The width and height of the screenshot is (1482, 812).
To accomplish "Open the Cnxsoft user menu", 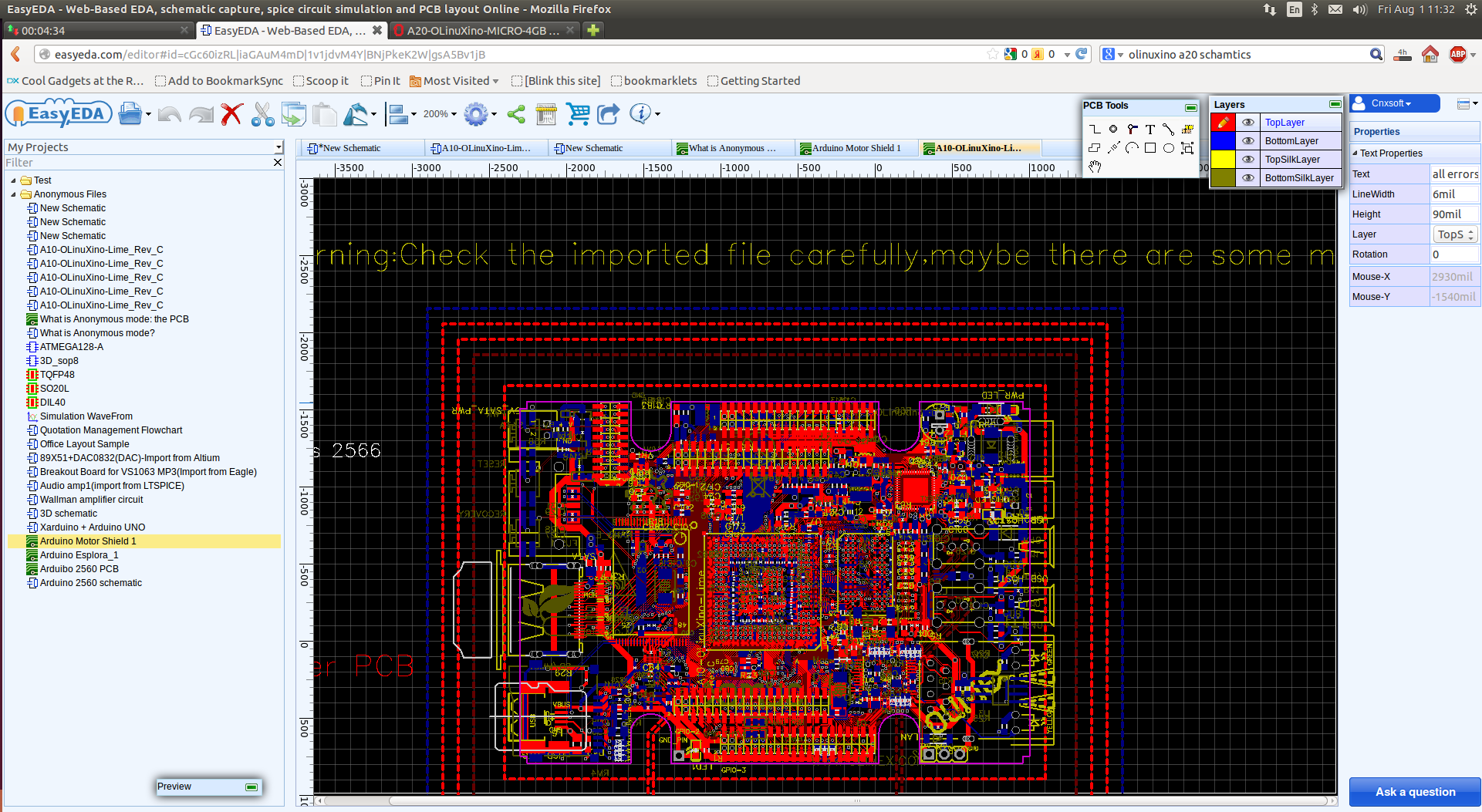I will (1395, 103).
